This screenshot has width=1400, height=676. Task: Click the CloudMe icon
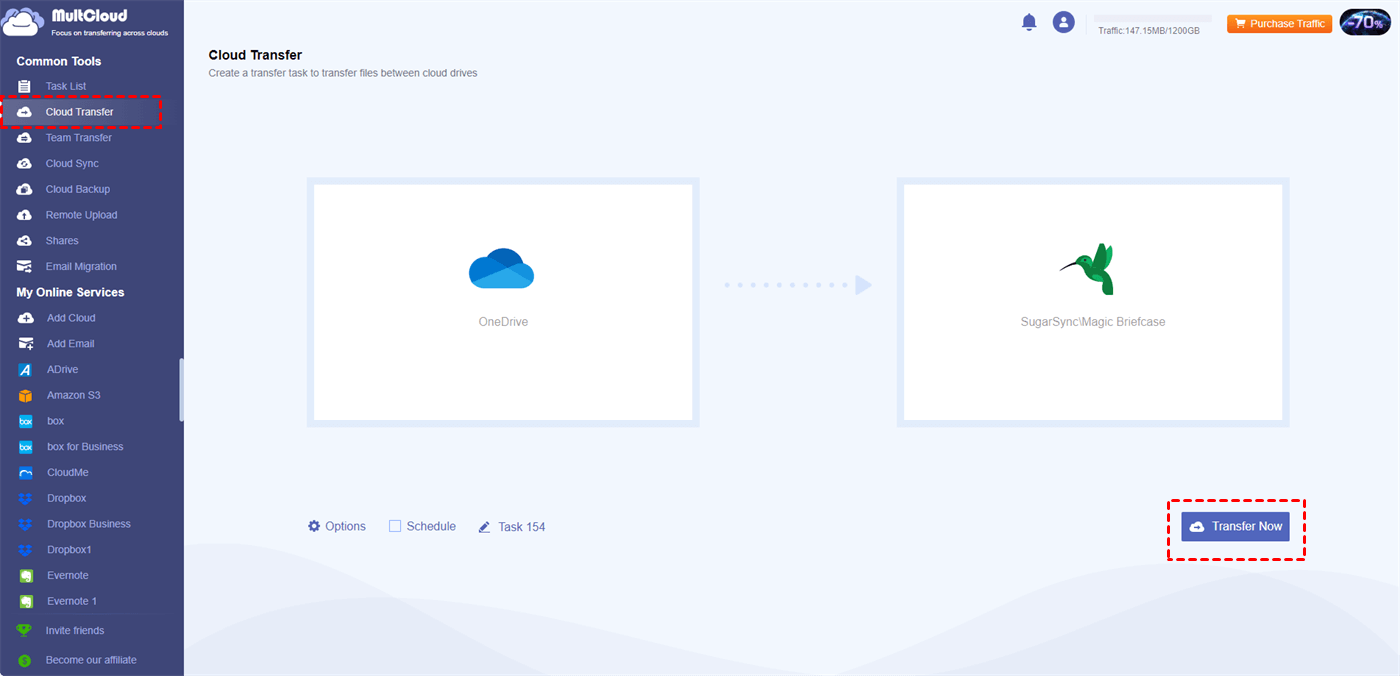pos(26,473)
